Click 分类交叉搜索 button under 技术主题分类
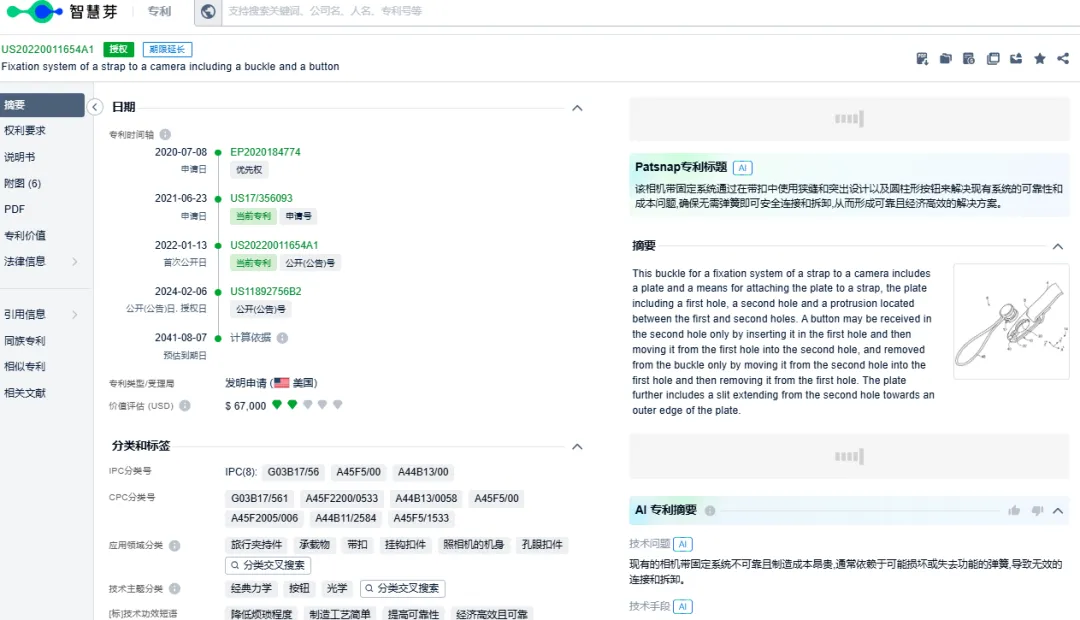The image size is (1080, 620). click(x=402, y=589)
